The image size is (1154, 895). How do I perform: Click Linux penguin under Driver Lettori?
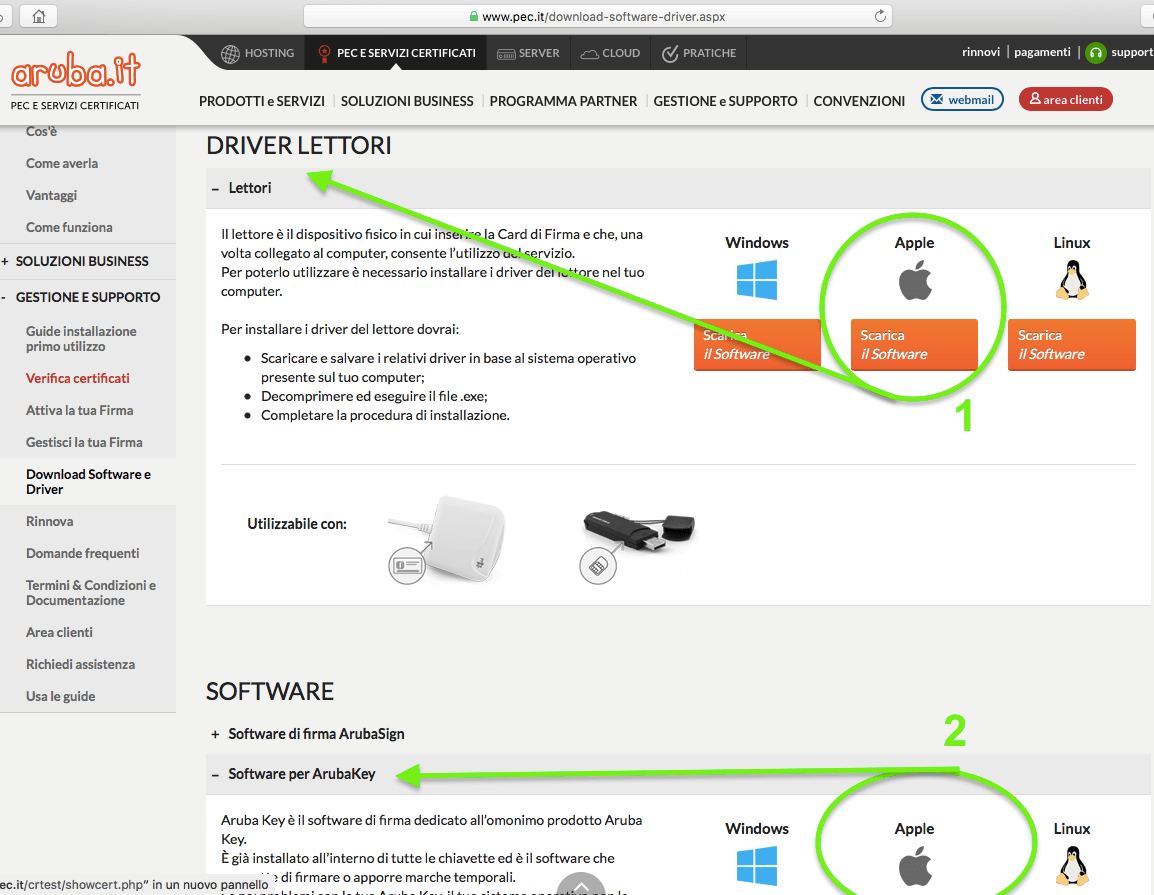click(1072, 280)
